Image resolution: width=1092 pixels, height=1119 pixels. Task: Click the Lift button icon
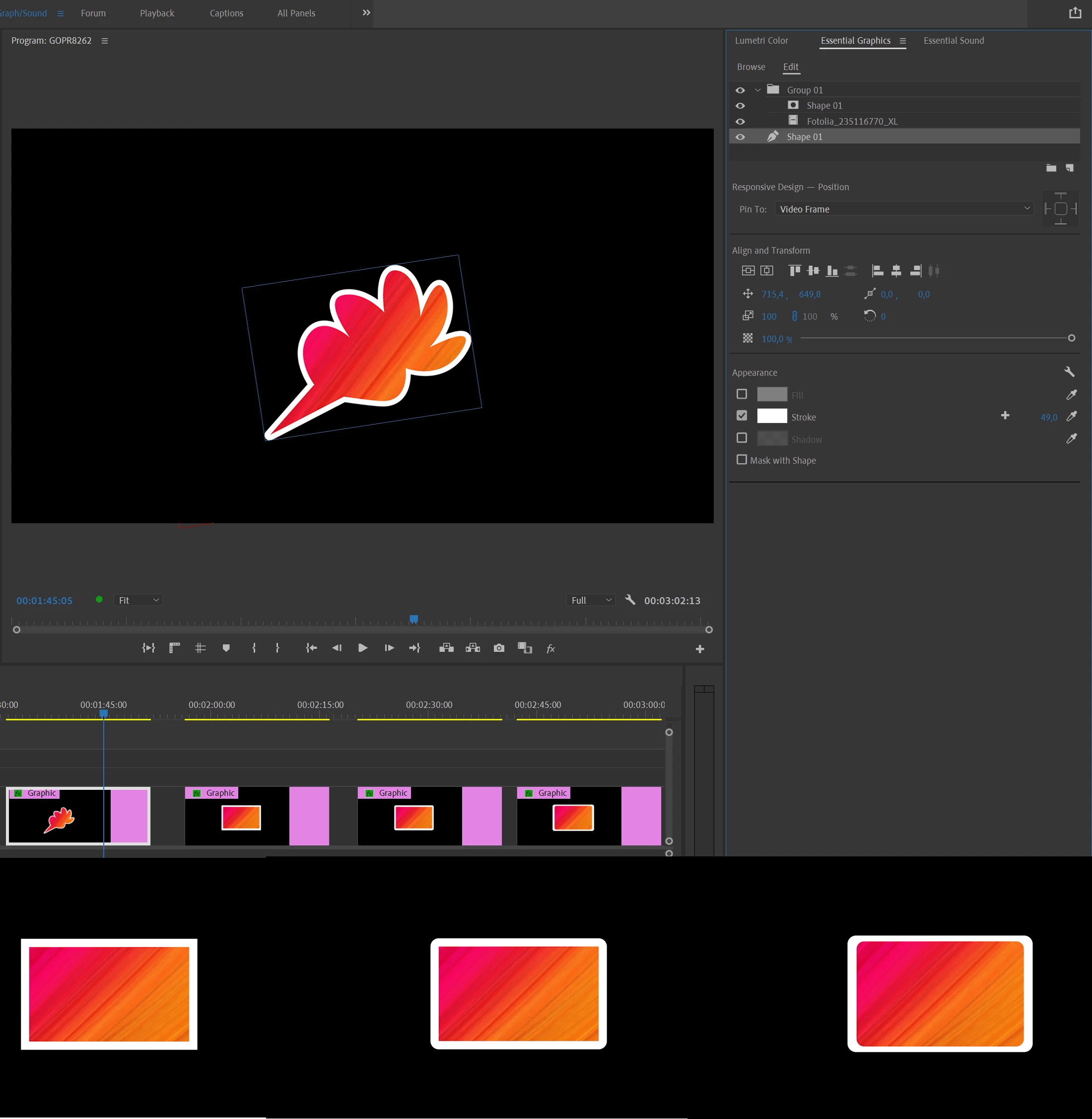pos(446,648)
